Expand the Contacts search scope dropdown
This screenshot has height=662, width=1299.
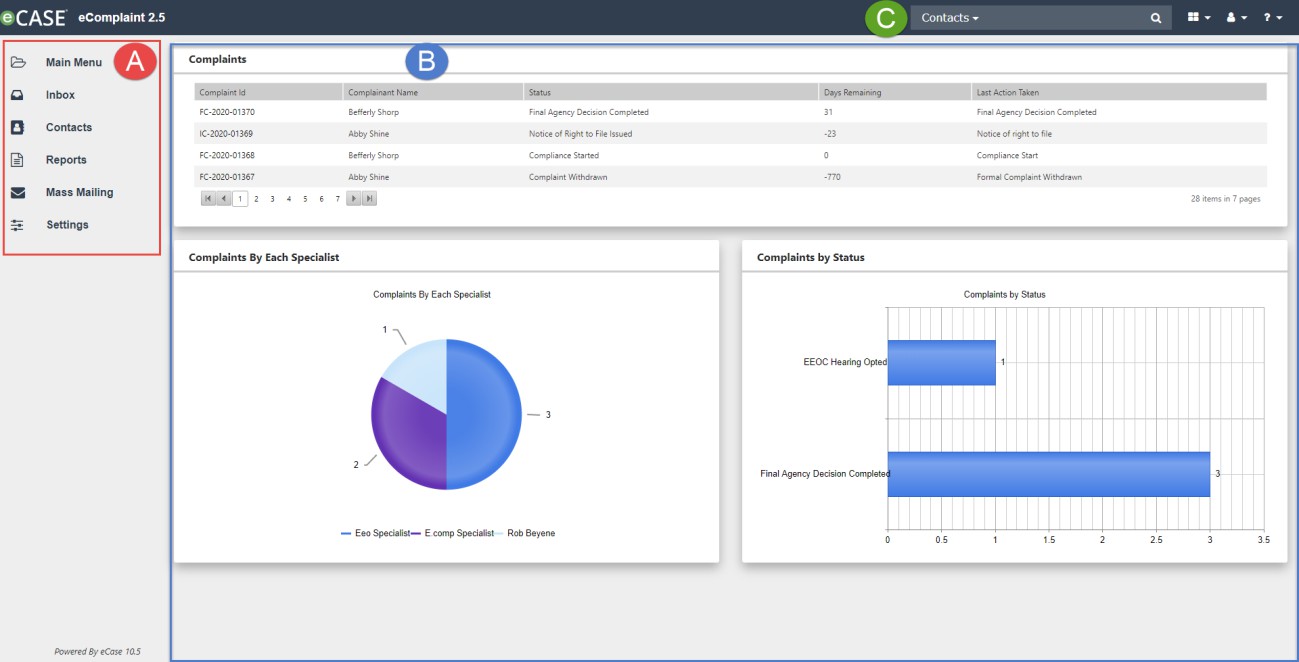[x=950, y=18]
